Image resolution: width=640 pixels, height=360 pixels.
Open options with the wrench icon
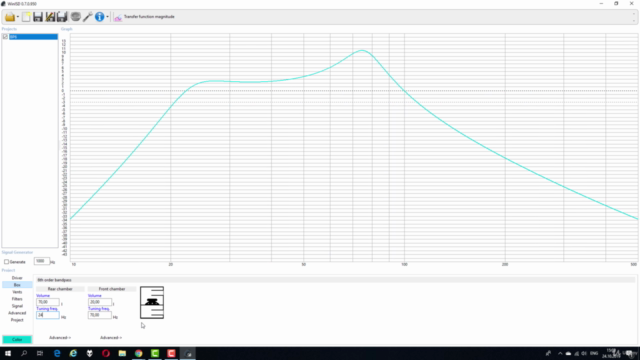[x=87, y=17]
